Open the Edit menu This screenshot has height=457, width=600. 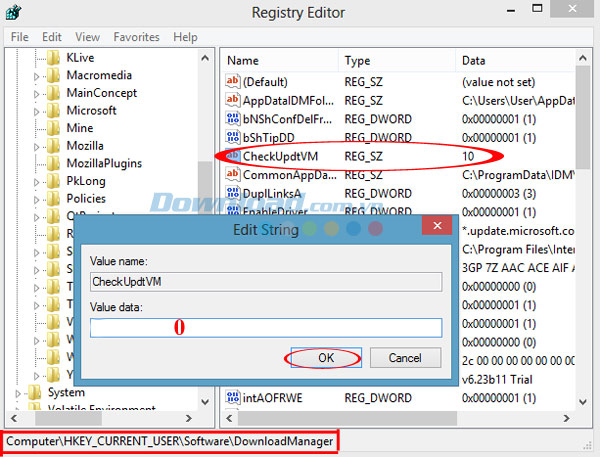52,37
